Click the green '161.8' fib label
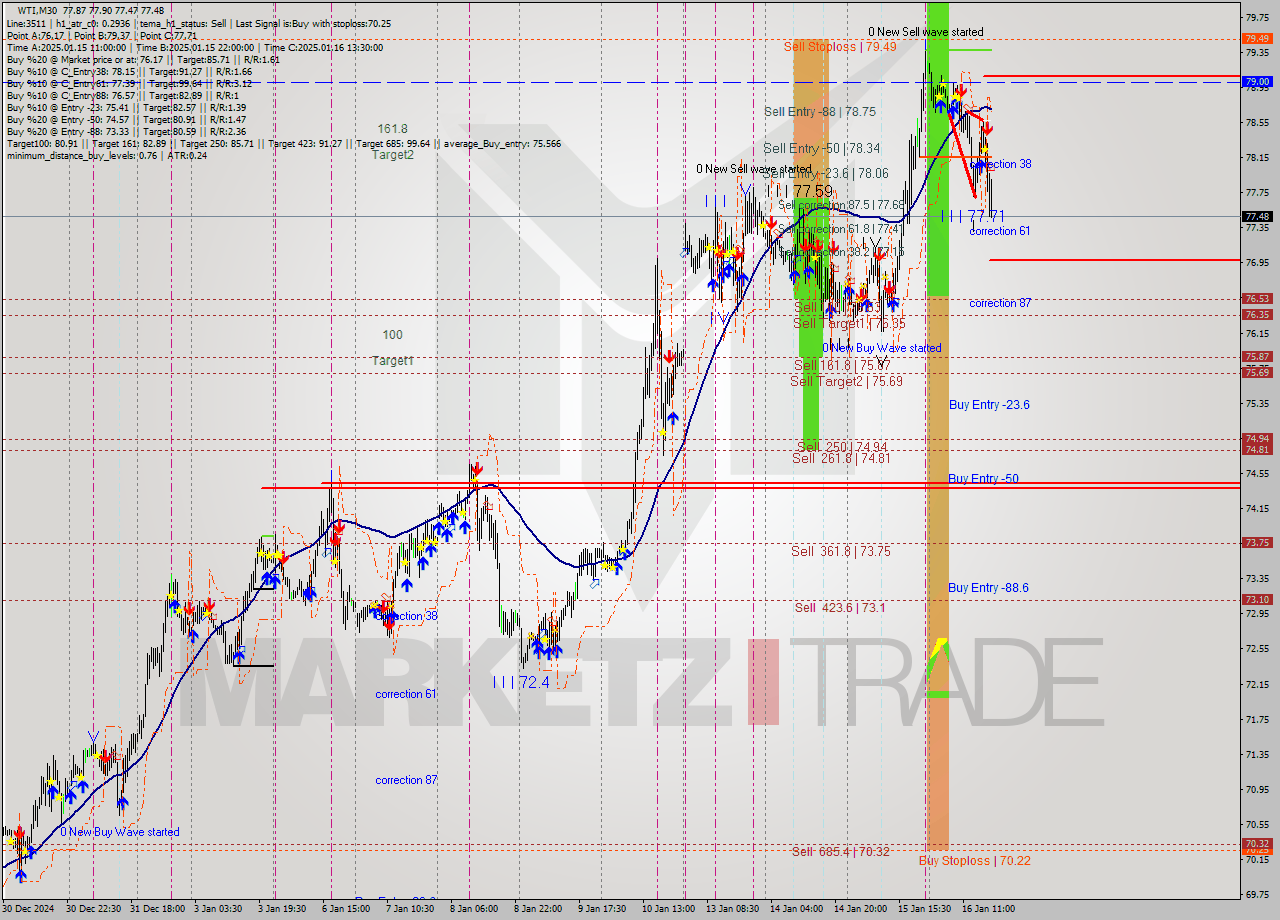This screenshot has width=1280, height=920. pyautogui.click(x=393, y=129)
